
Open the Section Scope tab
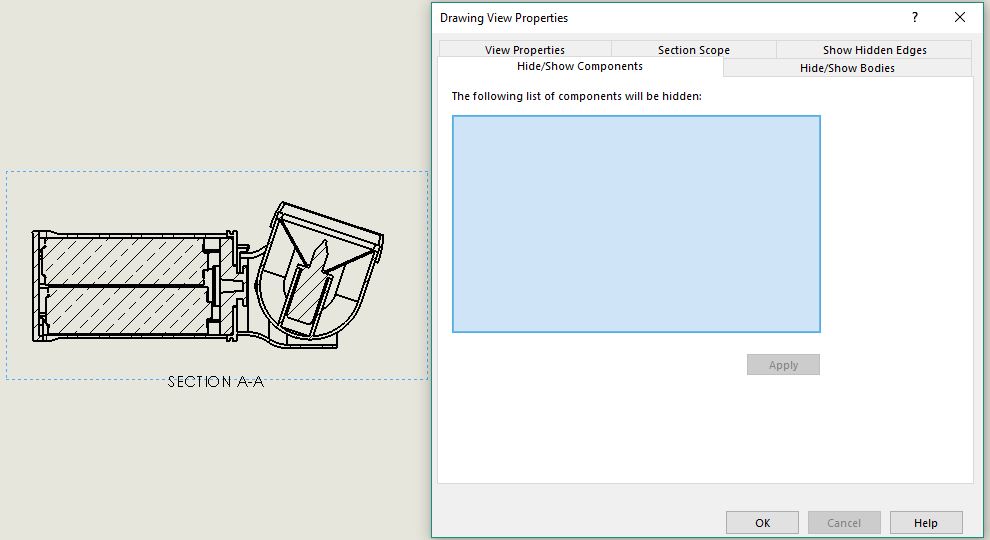tap(693, 50)
